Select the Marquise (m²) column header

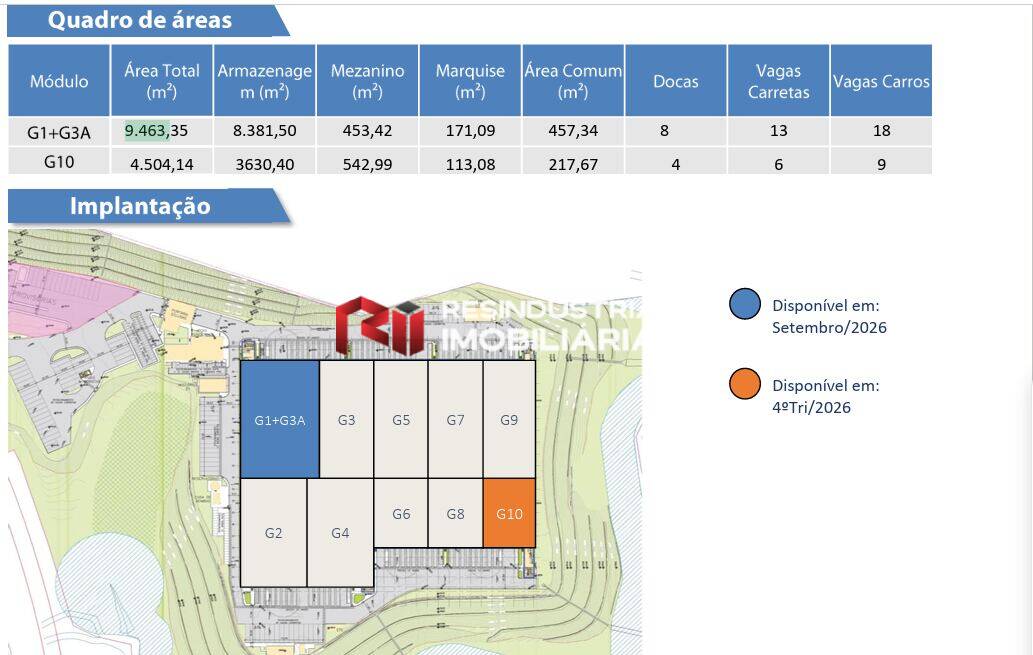point(470,80)
